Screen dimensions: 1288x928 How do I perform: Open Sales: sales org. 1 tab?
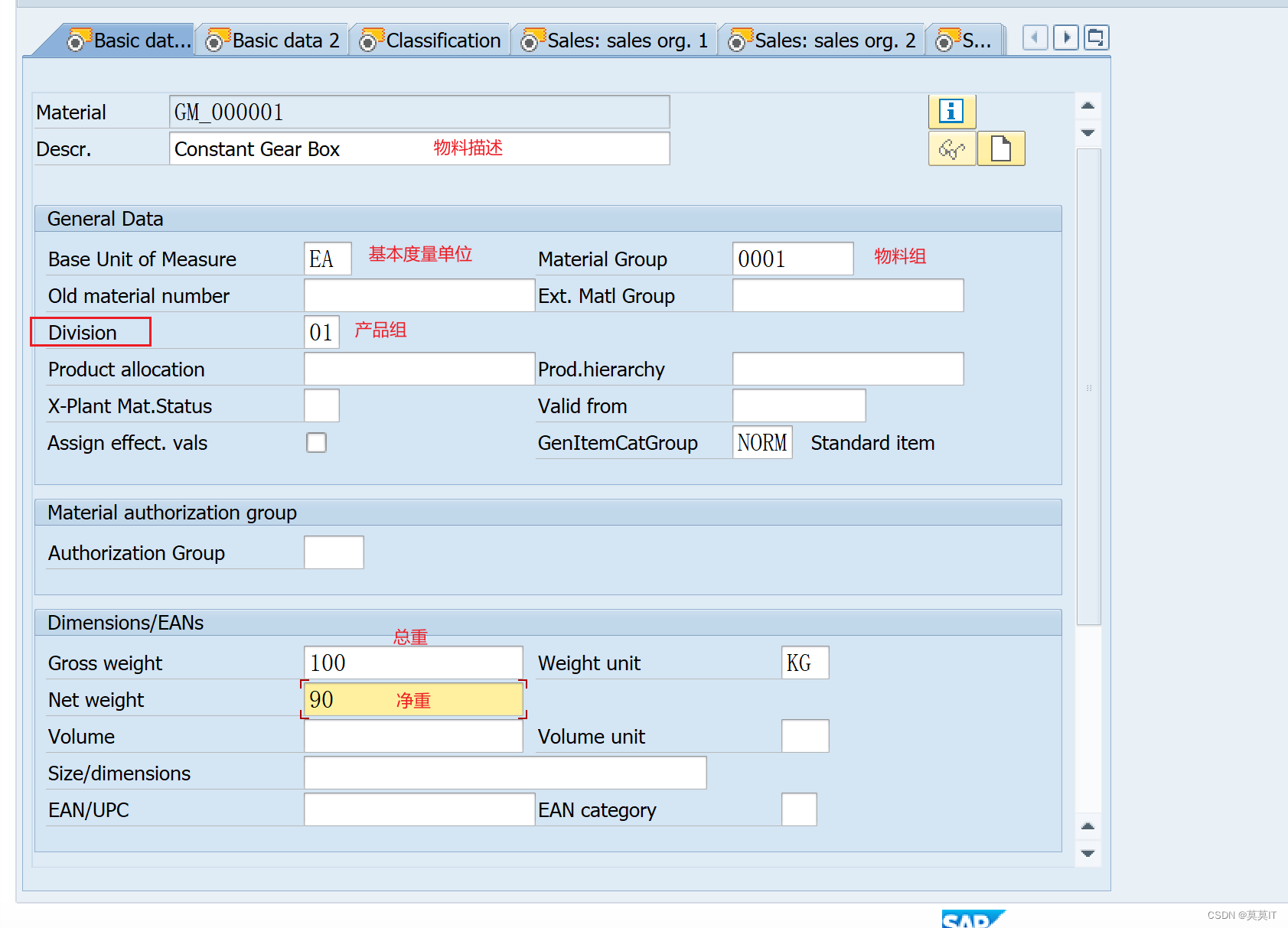[x=615, y=41]
